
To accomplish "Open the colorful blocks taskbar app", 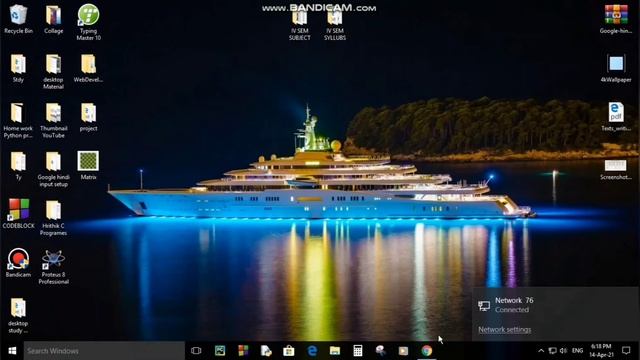I will (x=243, y=351).
